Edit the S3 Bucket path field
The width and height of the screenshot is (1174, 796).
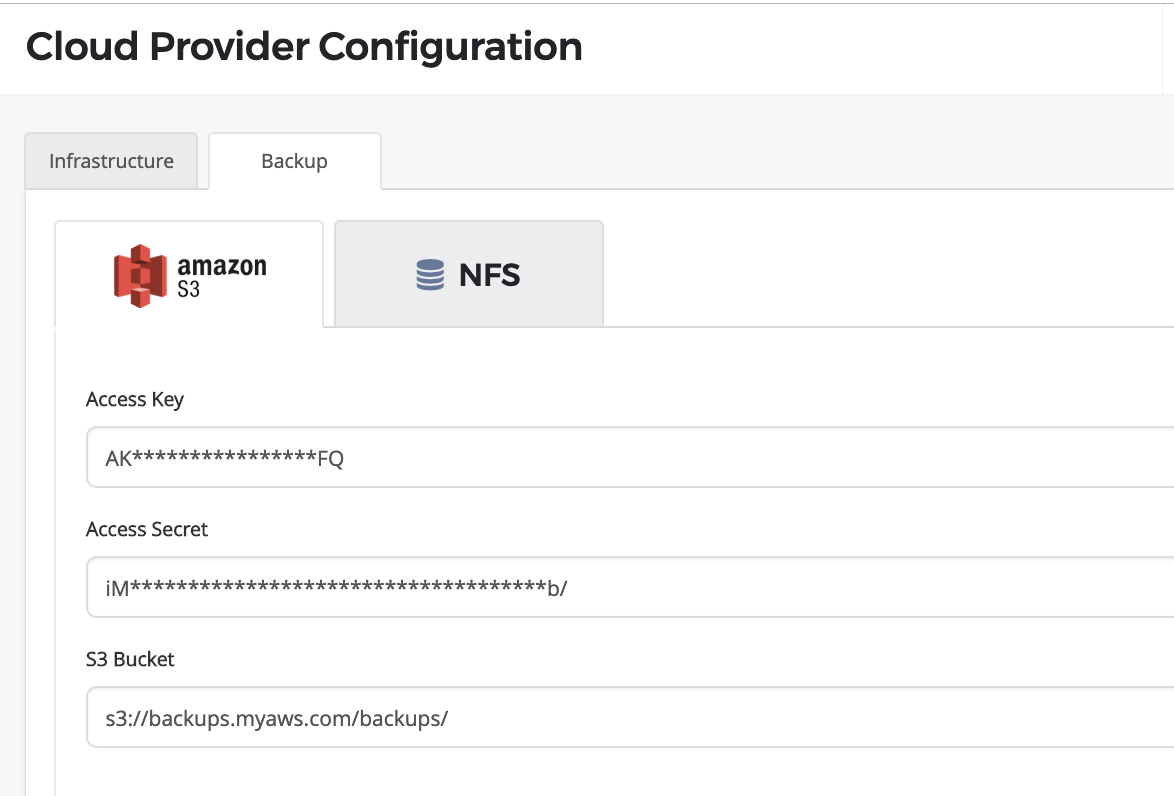pos(630,717)
